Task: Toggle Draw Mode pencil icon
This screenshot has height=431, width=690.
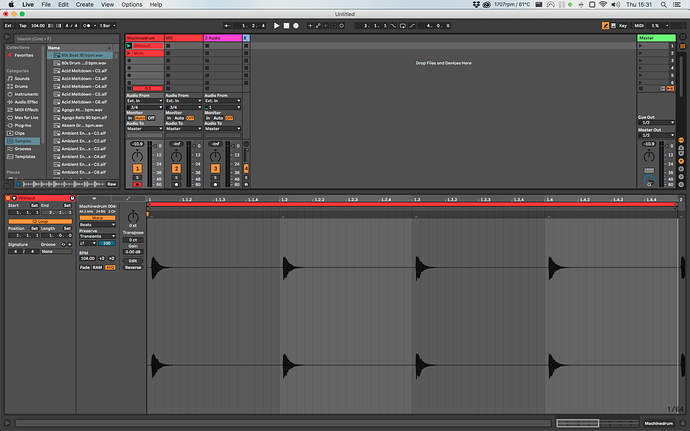Action: (605, 26)
